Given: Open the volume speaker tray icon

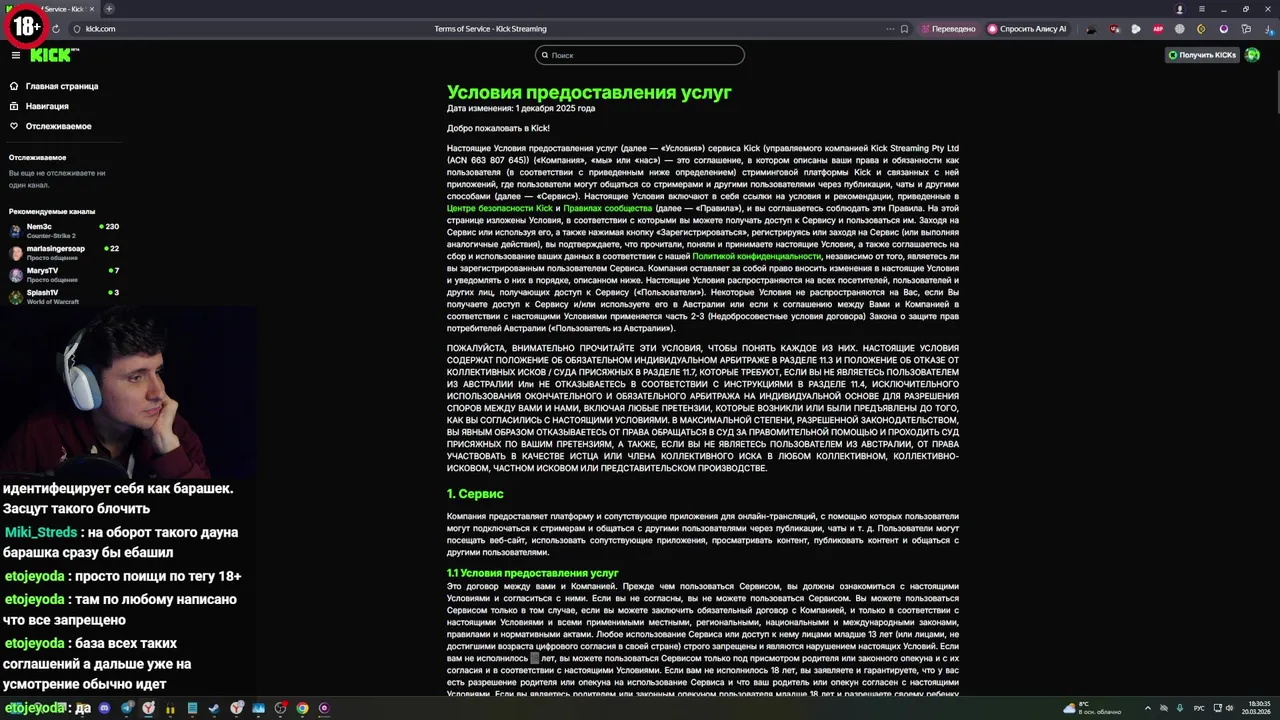Looking at the screenshot, I should 1229,708.
